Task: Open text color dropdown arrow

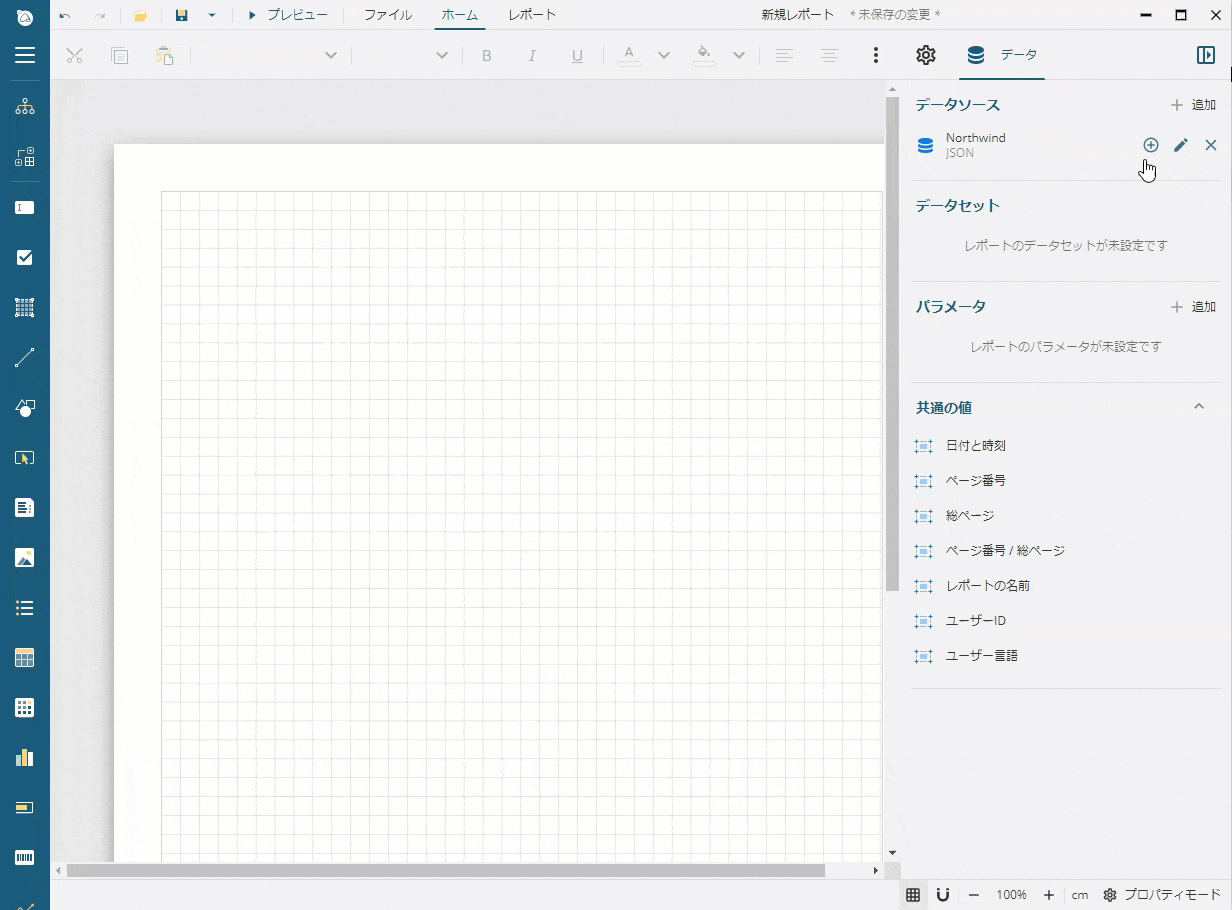Action: pyautogui.click(x=663, y=56)
